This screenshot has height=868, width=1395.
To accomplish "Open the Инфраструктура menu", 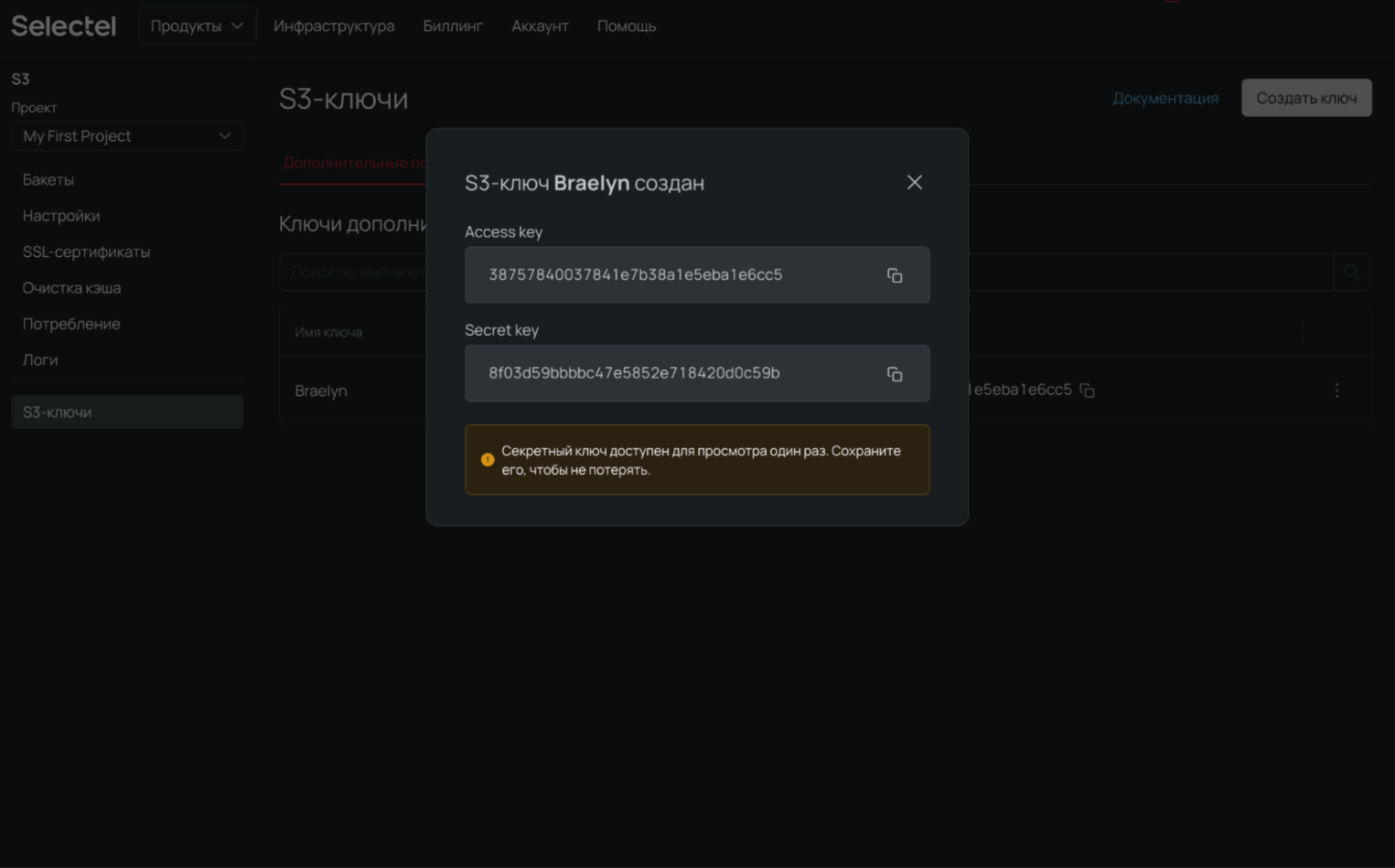I will [334, 26].
